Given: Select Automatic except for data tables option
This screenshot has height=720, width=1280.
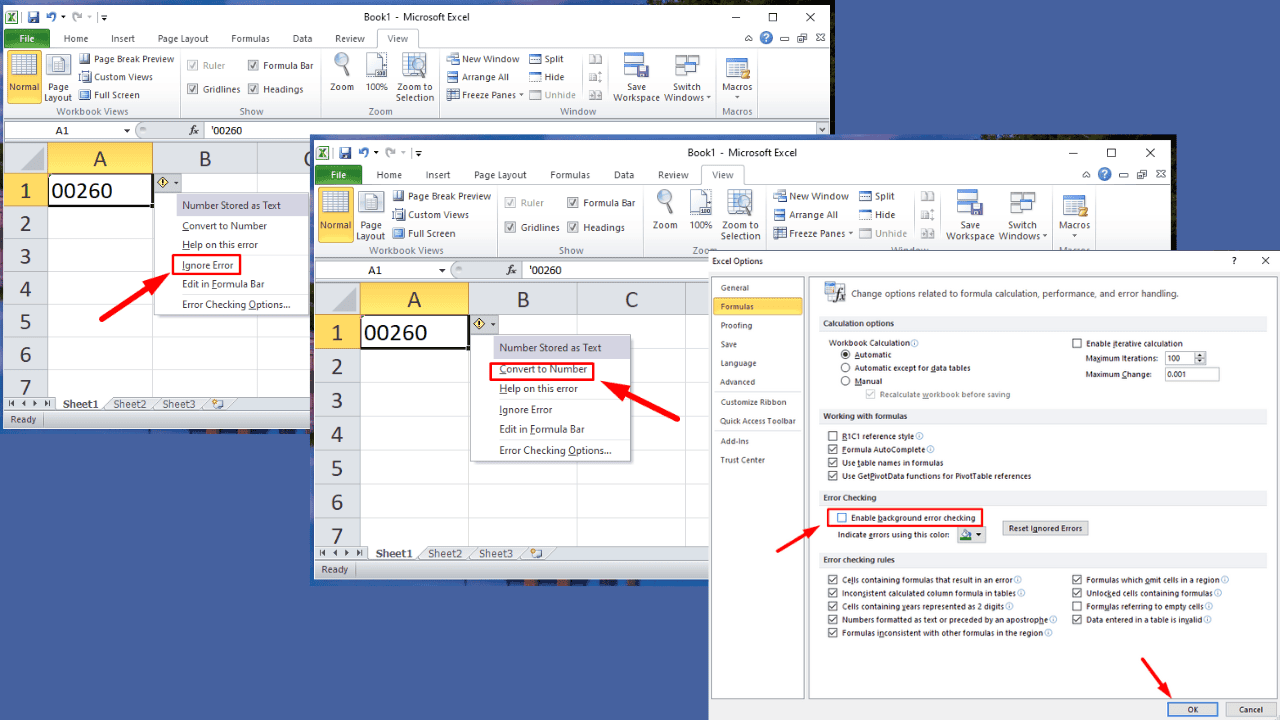Looking at the screenshot, I should [846, 368].
